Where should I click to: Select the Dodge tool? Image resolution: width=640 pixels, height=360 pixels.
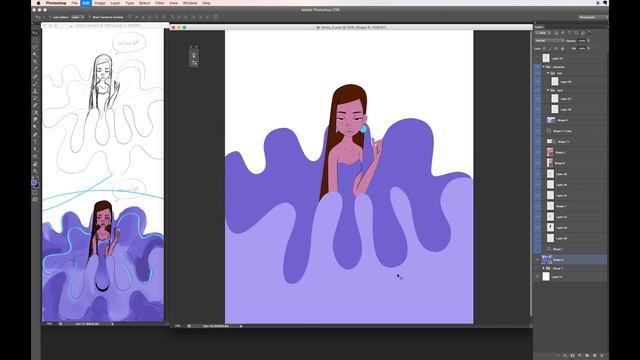(x=35, y=127)
